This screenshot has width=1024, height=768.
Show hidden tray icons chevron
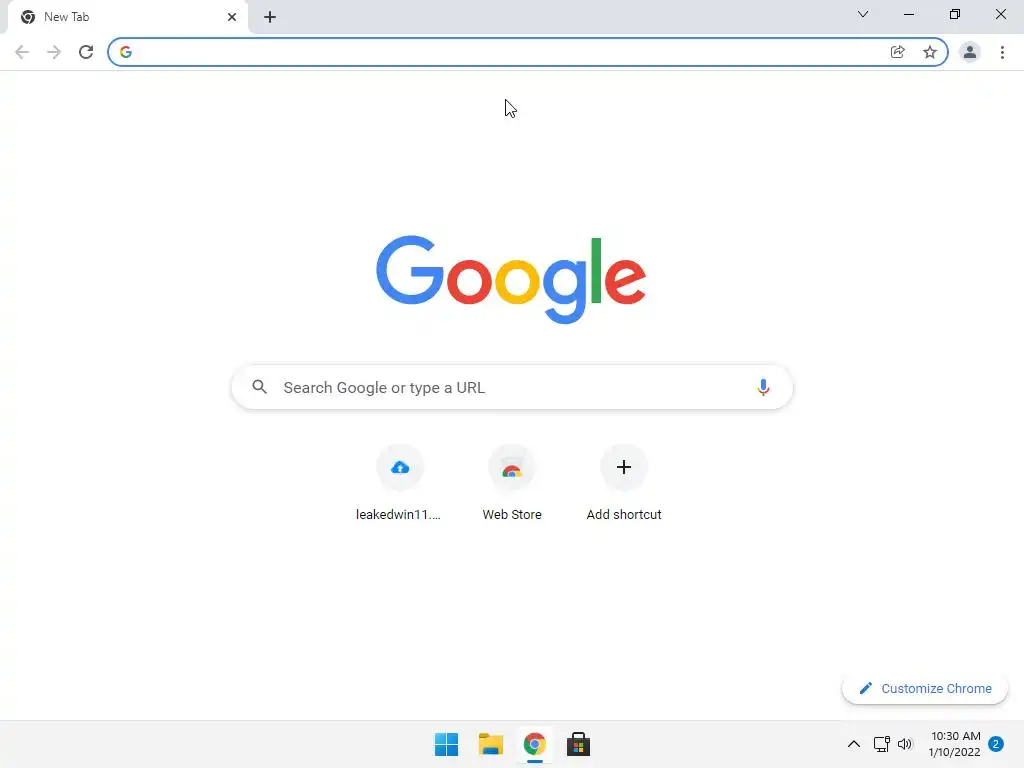pos(854,744)
